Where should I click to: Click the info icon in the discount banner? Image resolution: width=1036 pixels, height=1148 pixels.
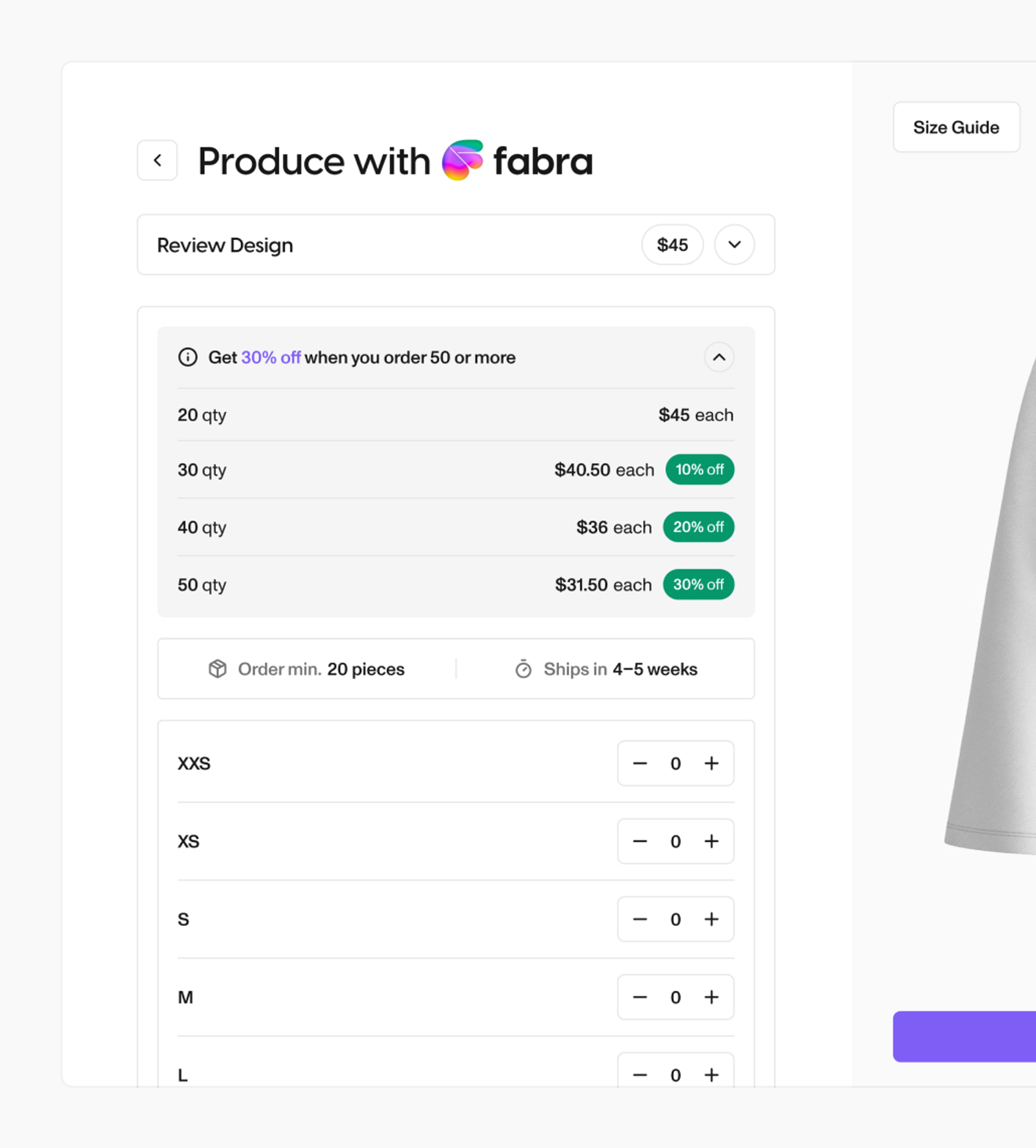click(x=188, y=358)
